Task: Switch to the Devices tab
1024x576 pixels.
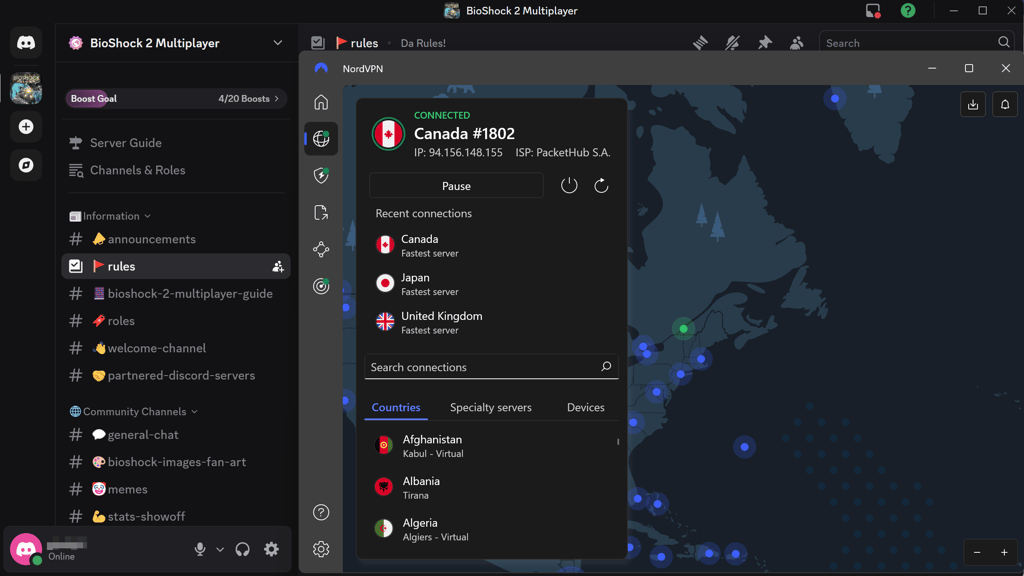Action: click(x=585, y=408)
